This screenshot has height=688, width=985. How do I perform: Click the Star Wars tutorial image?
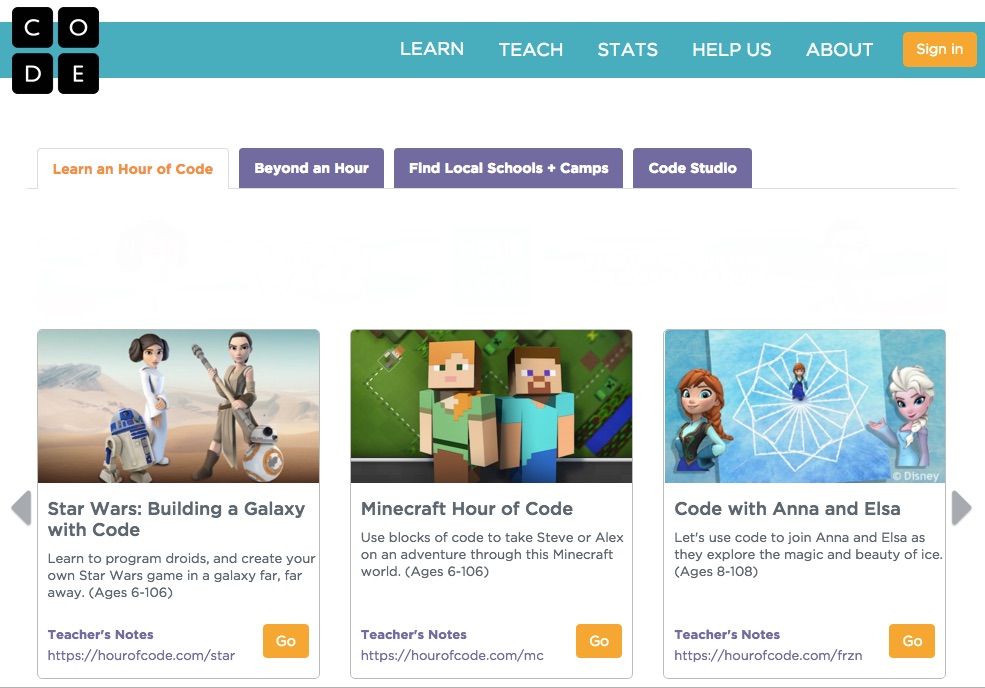pos(178,407)
